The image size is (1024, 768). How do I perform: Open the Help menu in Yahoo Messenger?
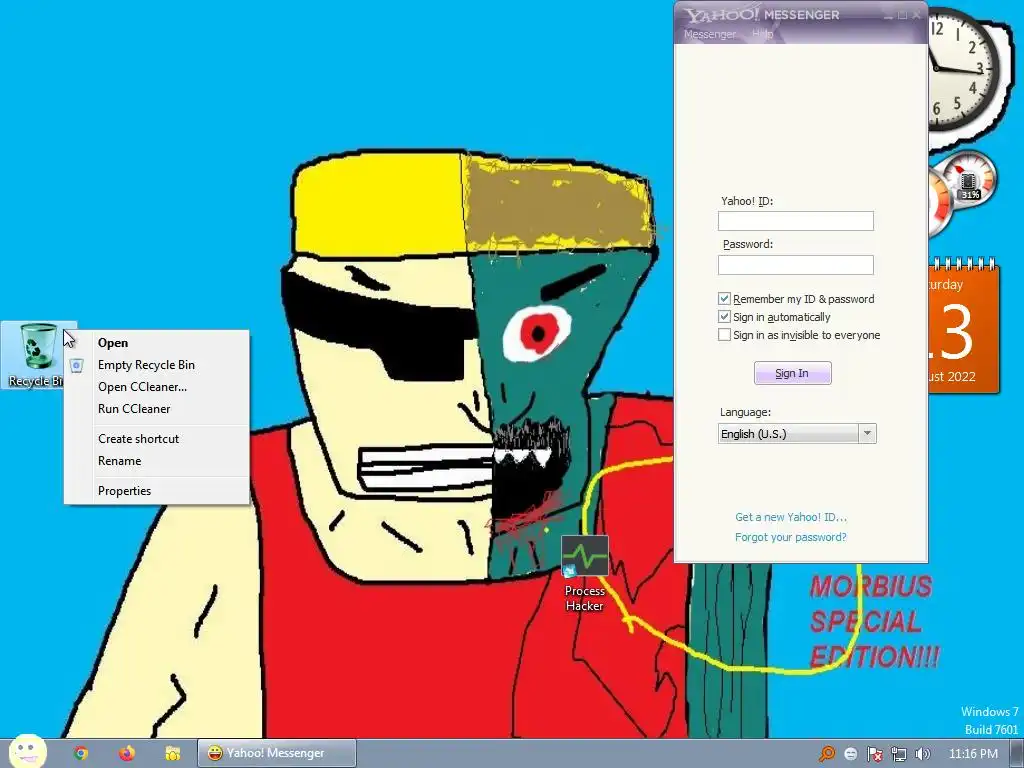click(762, 33)
